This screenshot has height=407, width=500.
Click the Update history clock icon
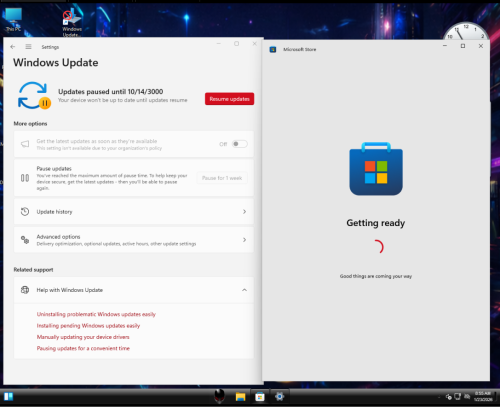25,212
